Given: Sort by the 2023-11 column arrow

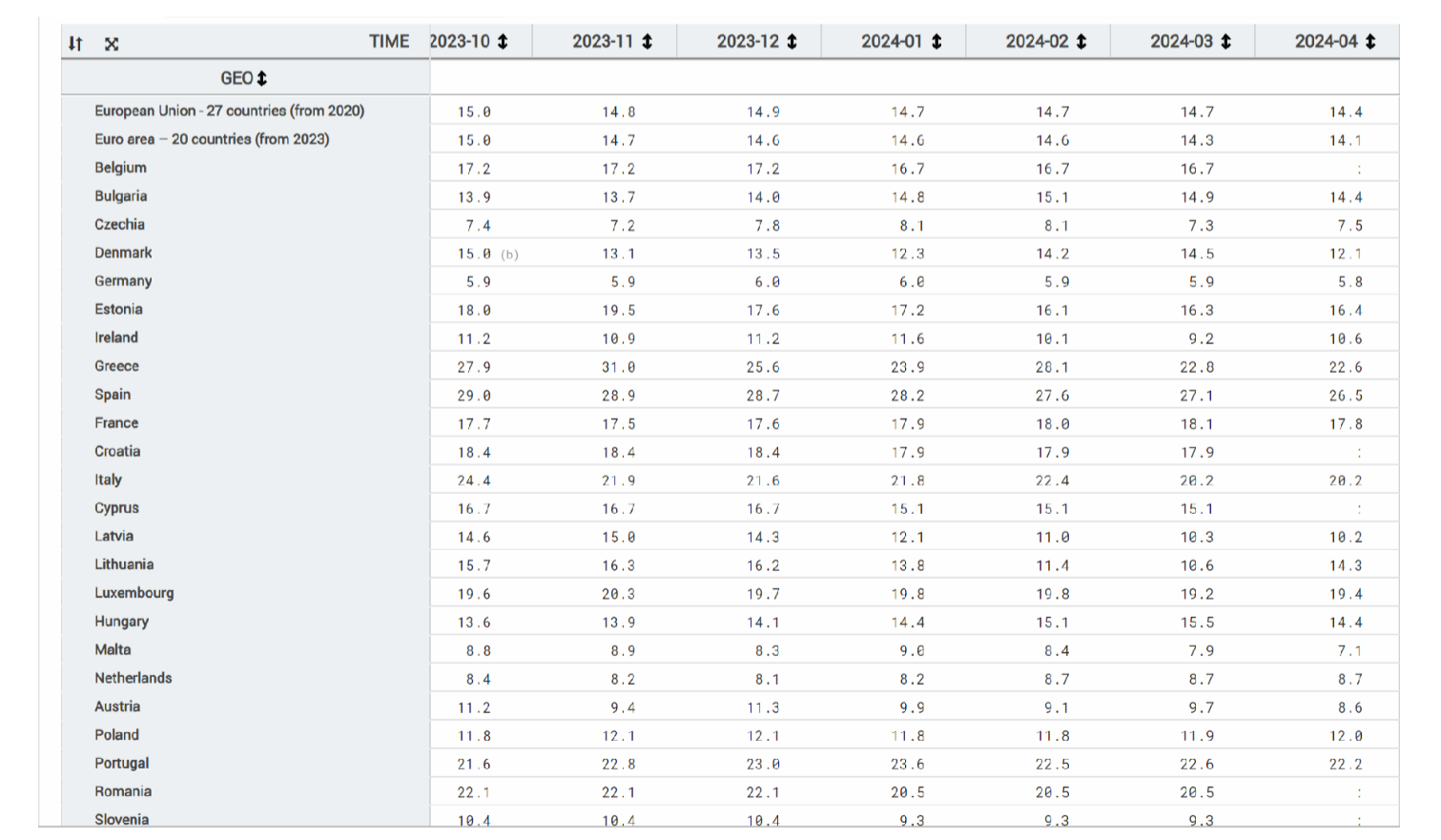Looking at the screenshot, I should (x=648, y=42).
